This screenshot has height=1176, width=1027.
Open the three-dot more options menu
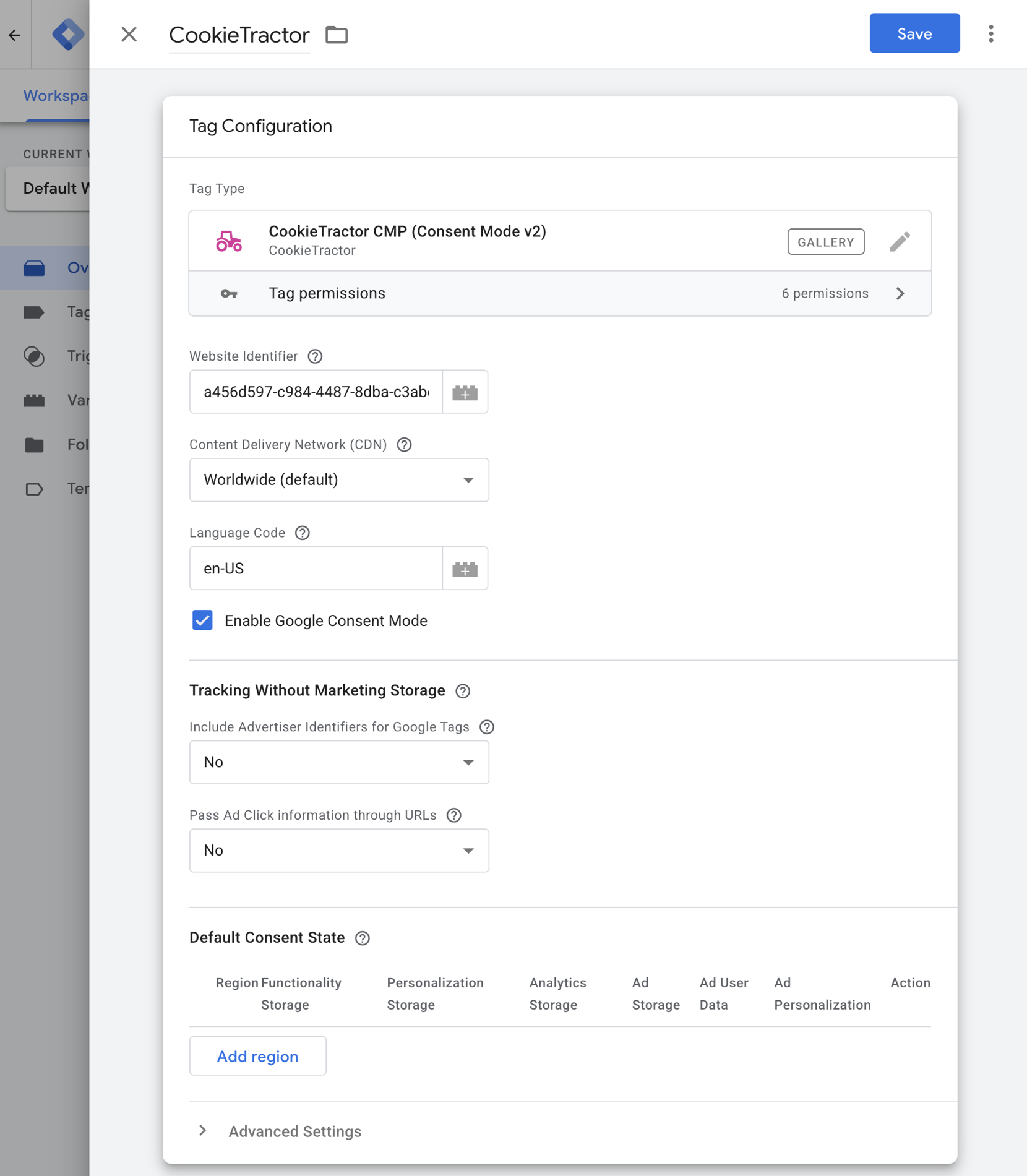tap(990, 34)
